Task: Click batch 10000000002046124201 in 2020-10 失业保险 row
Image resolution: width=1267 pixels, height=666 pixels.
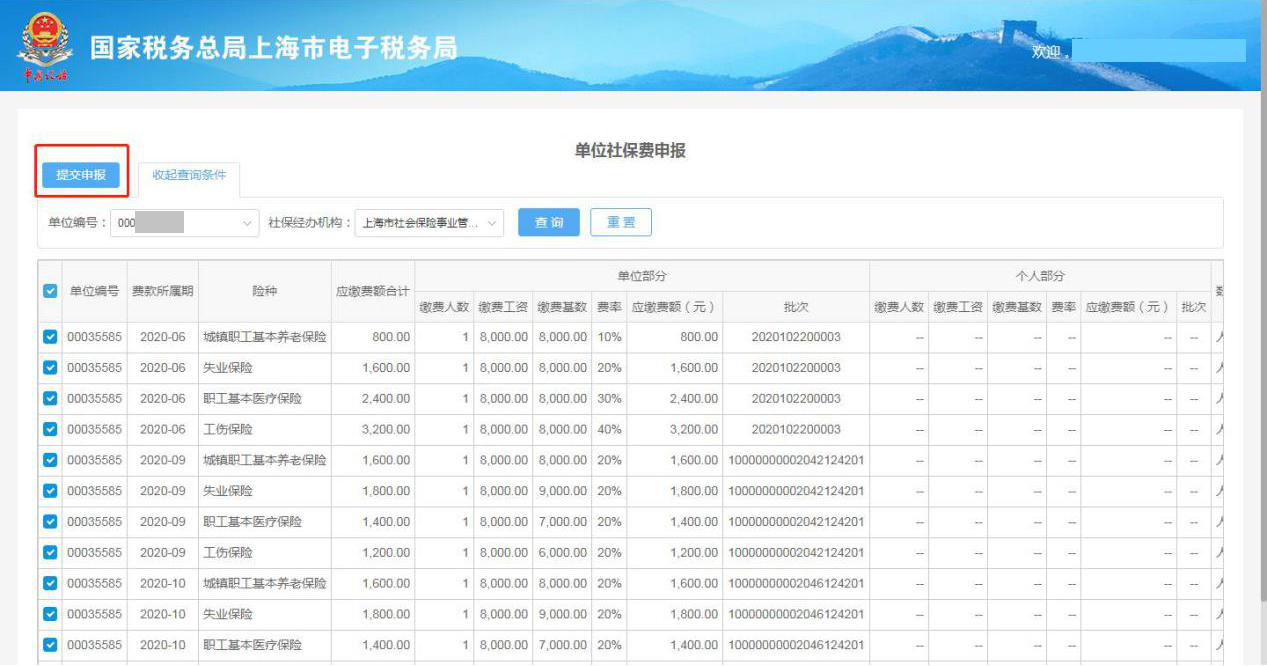Action: pyautogui.click(x=796, y=614)
